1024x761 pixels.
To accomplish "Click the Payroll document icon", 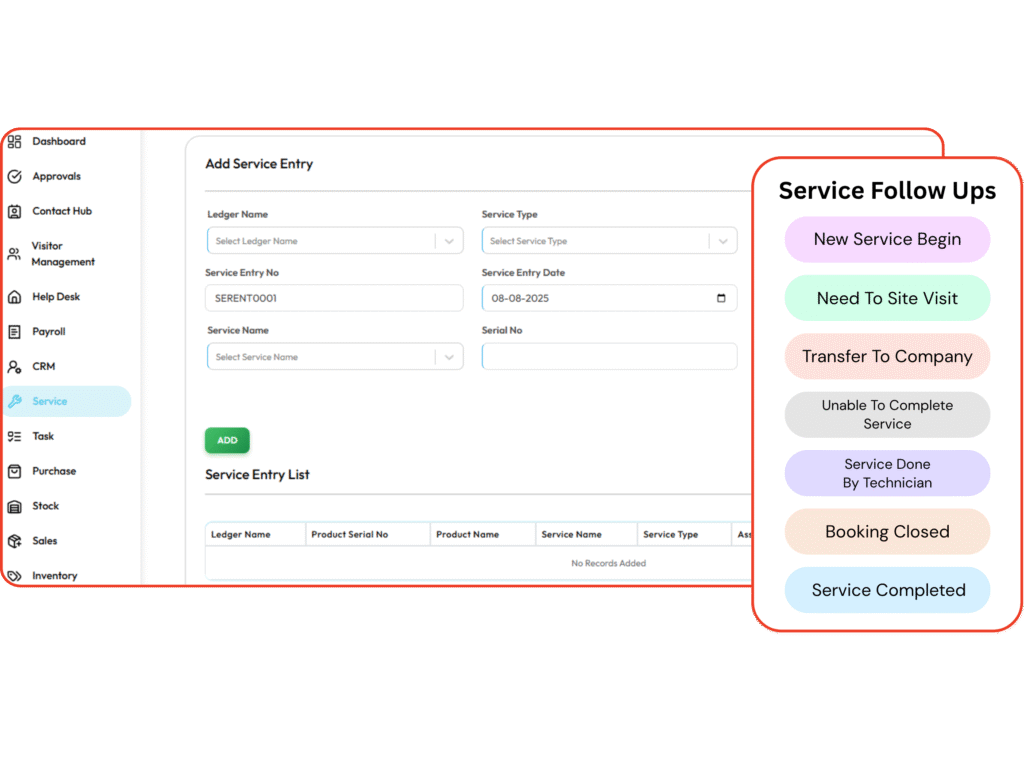I will tap(14, 332).
